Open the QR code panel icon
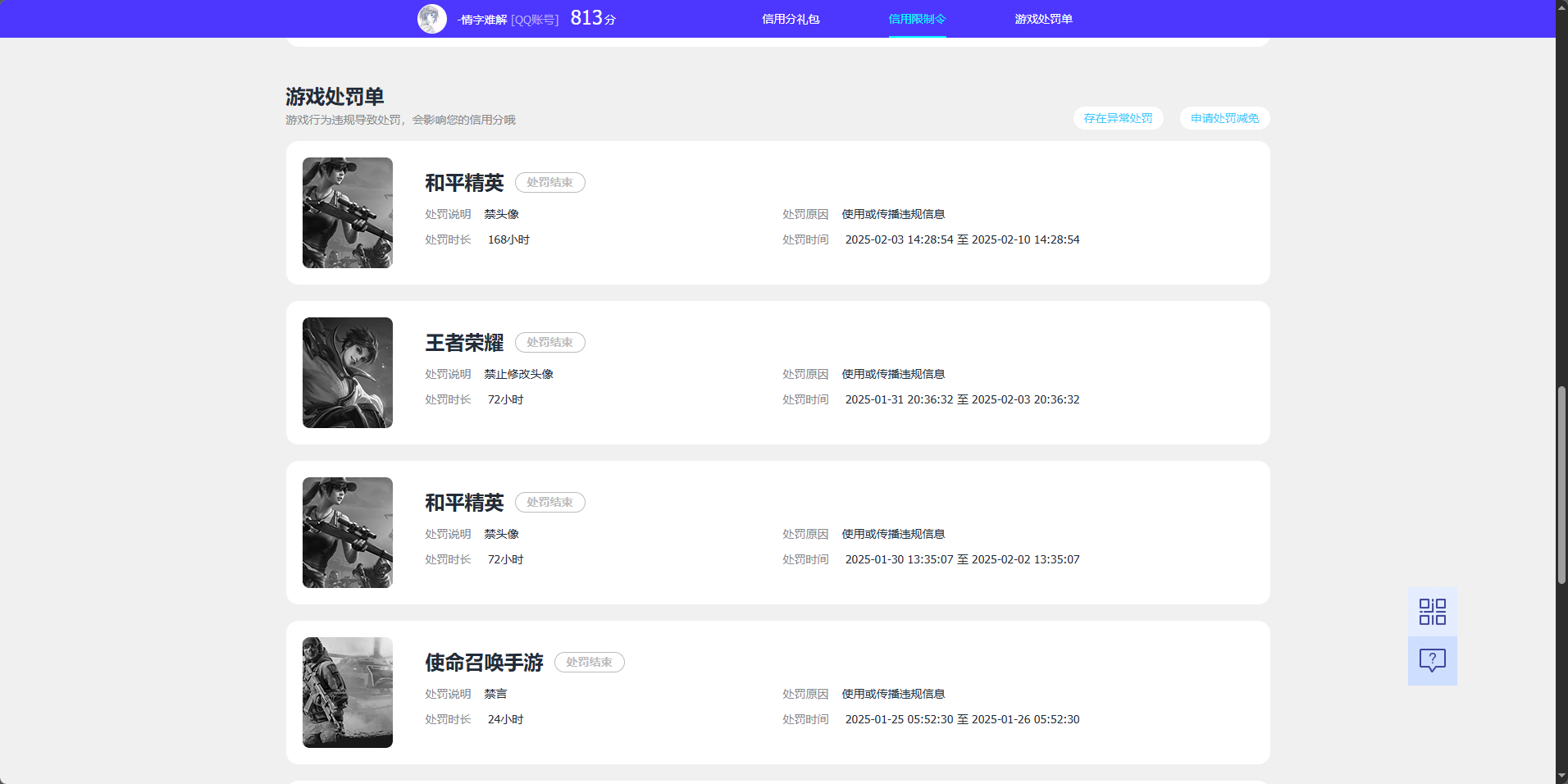Screen dimensions: 1568x784 1432,611
